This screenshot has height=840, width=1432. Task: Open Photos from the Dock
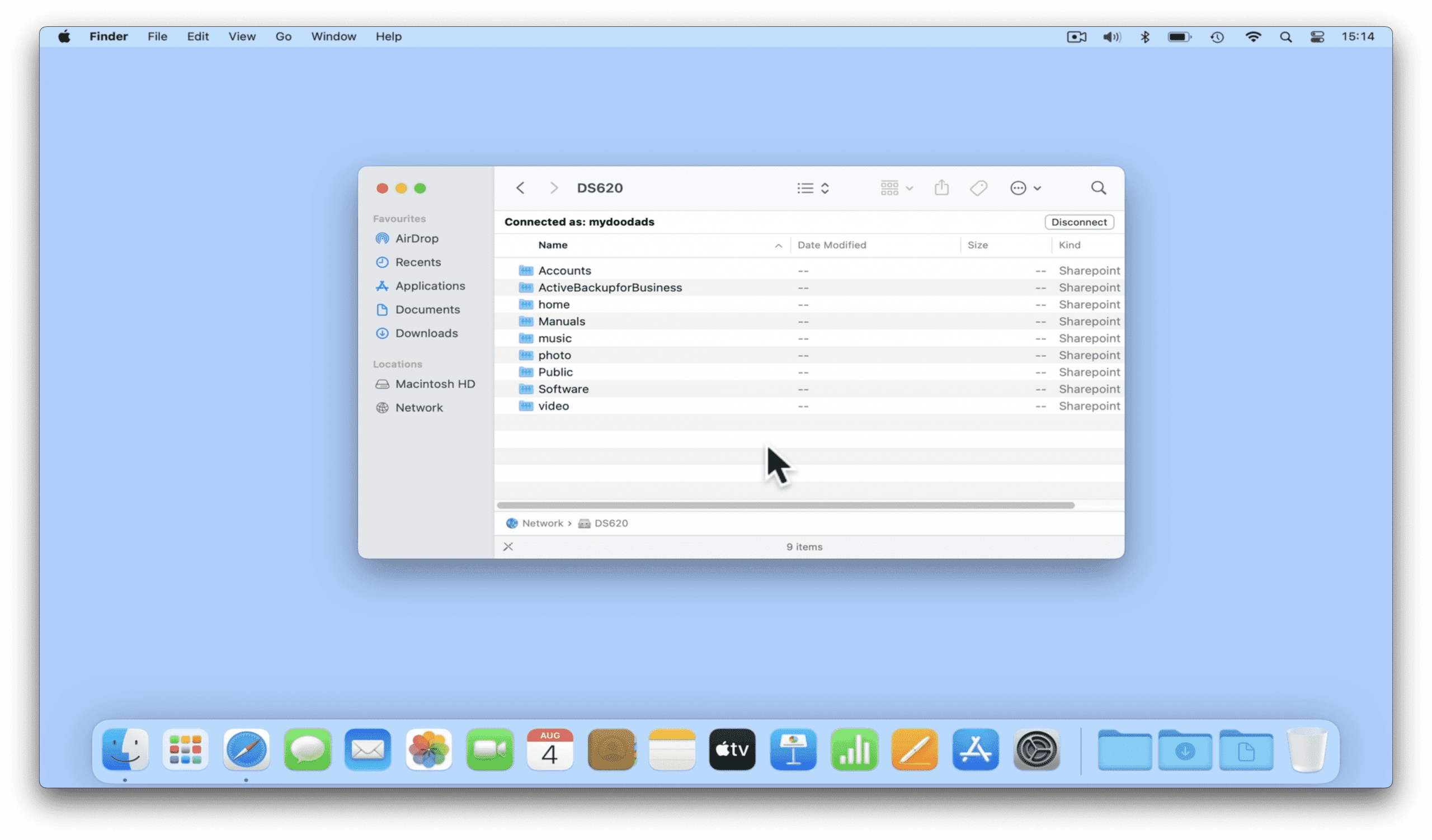click(428, 750)
